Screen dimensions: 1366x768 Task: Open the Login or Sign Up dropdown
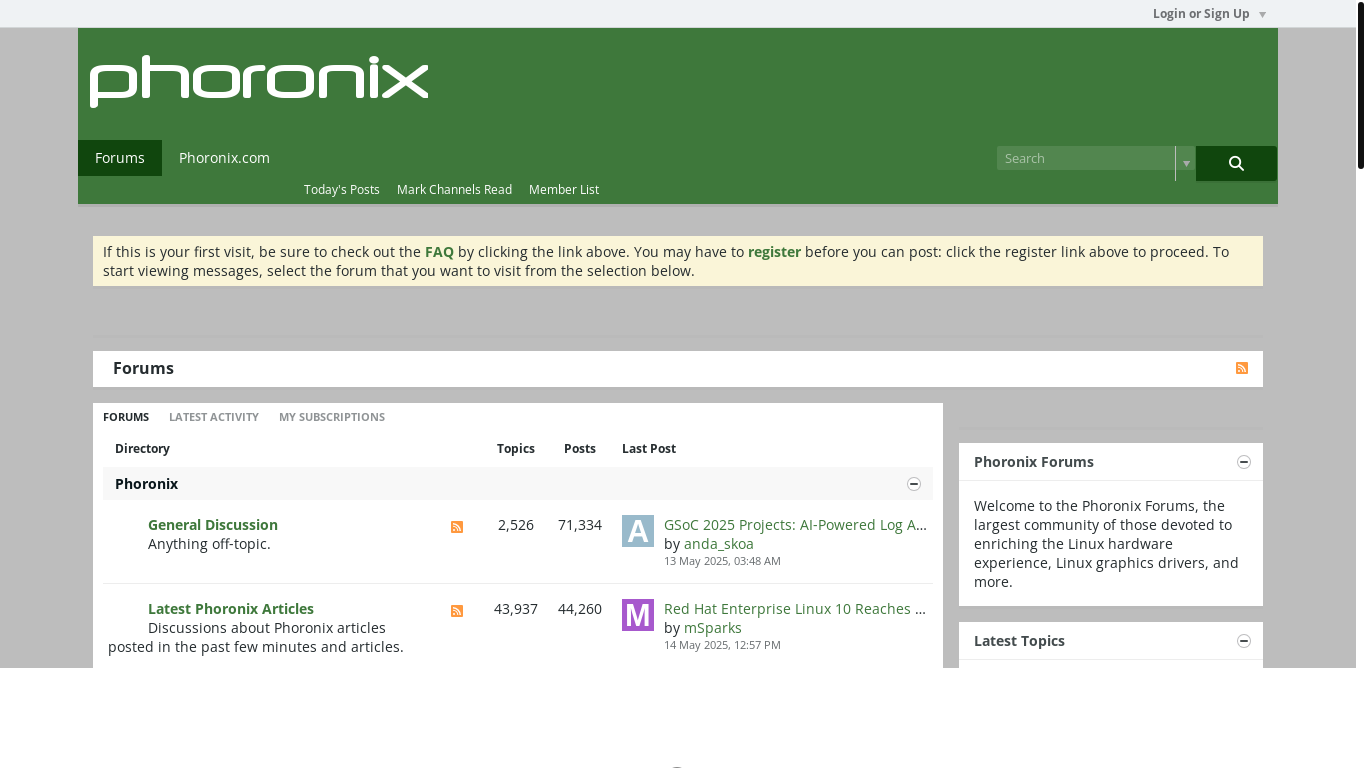tap(1209, 14)
